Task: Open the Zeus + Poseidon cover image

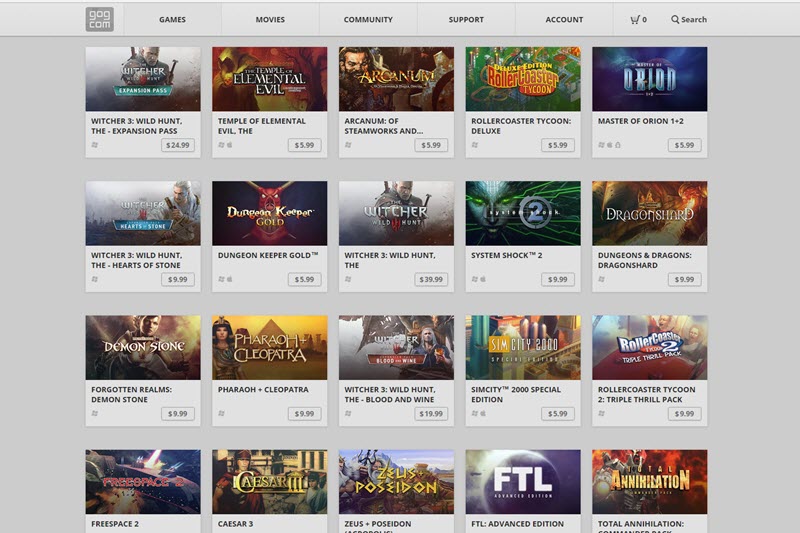Action: point(396,481)
